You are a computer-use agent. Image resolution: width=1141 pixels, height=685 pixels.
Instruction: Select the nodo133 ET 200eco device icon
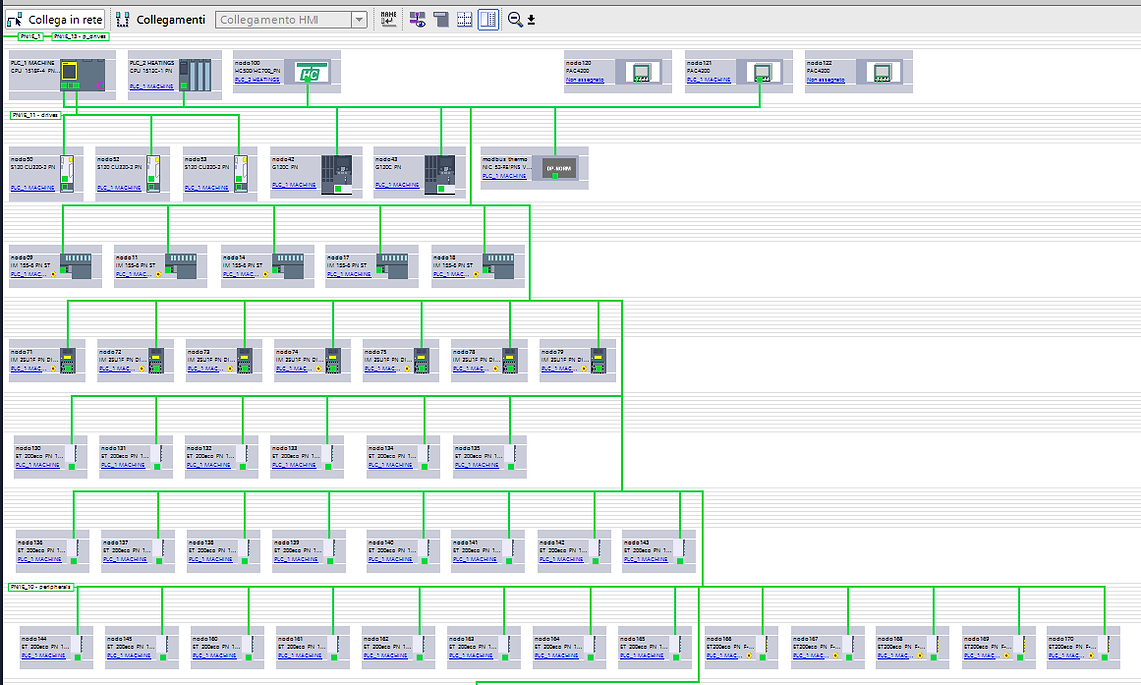click(328, 456)
